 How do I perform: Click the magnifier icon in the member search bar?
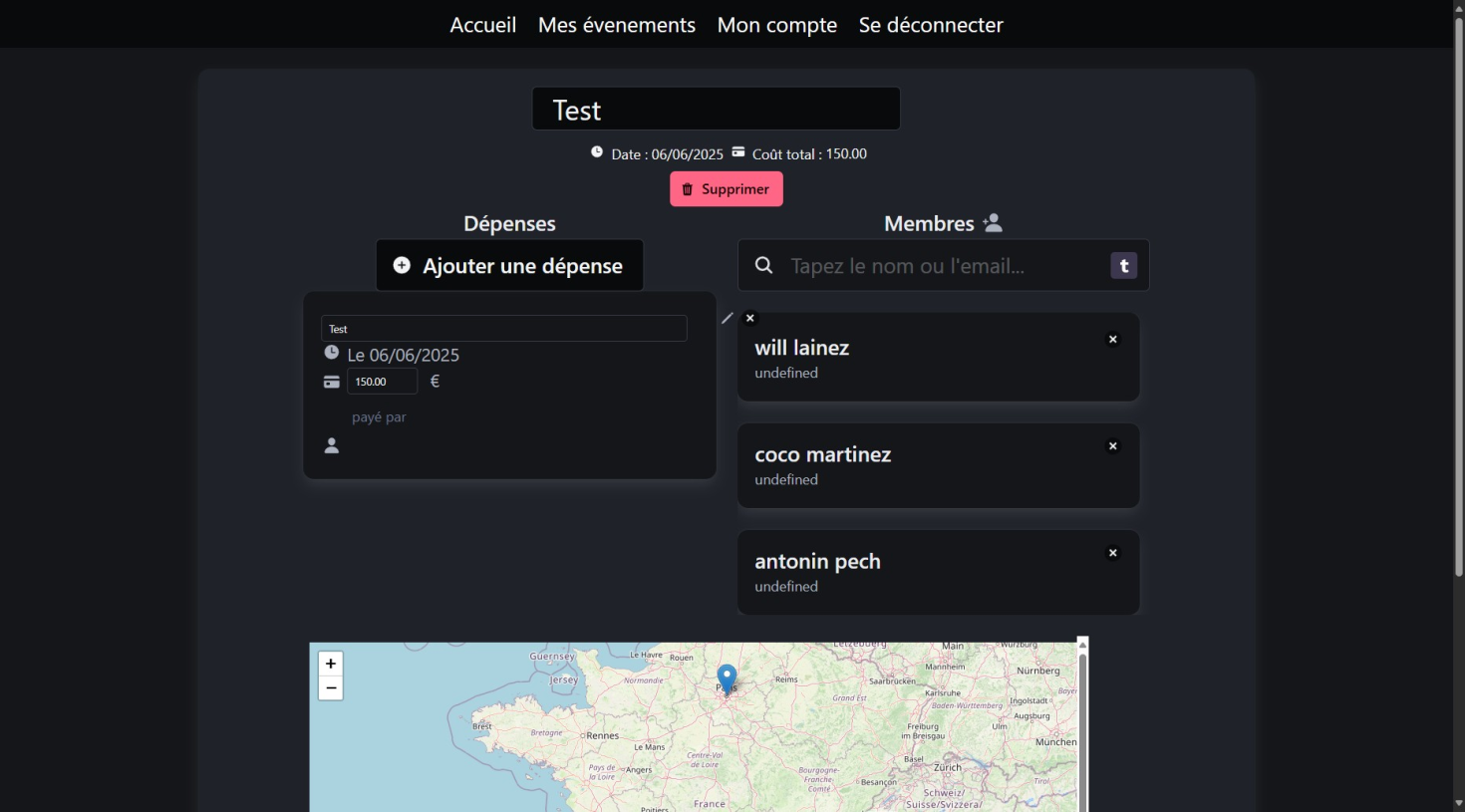click(x=763, y=265)
